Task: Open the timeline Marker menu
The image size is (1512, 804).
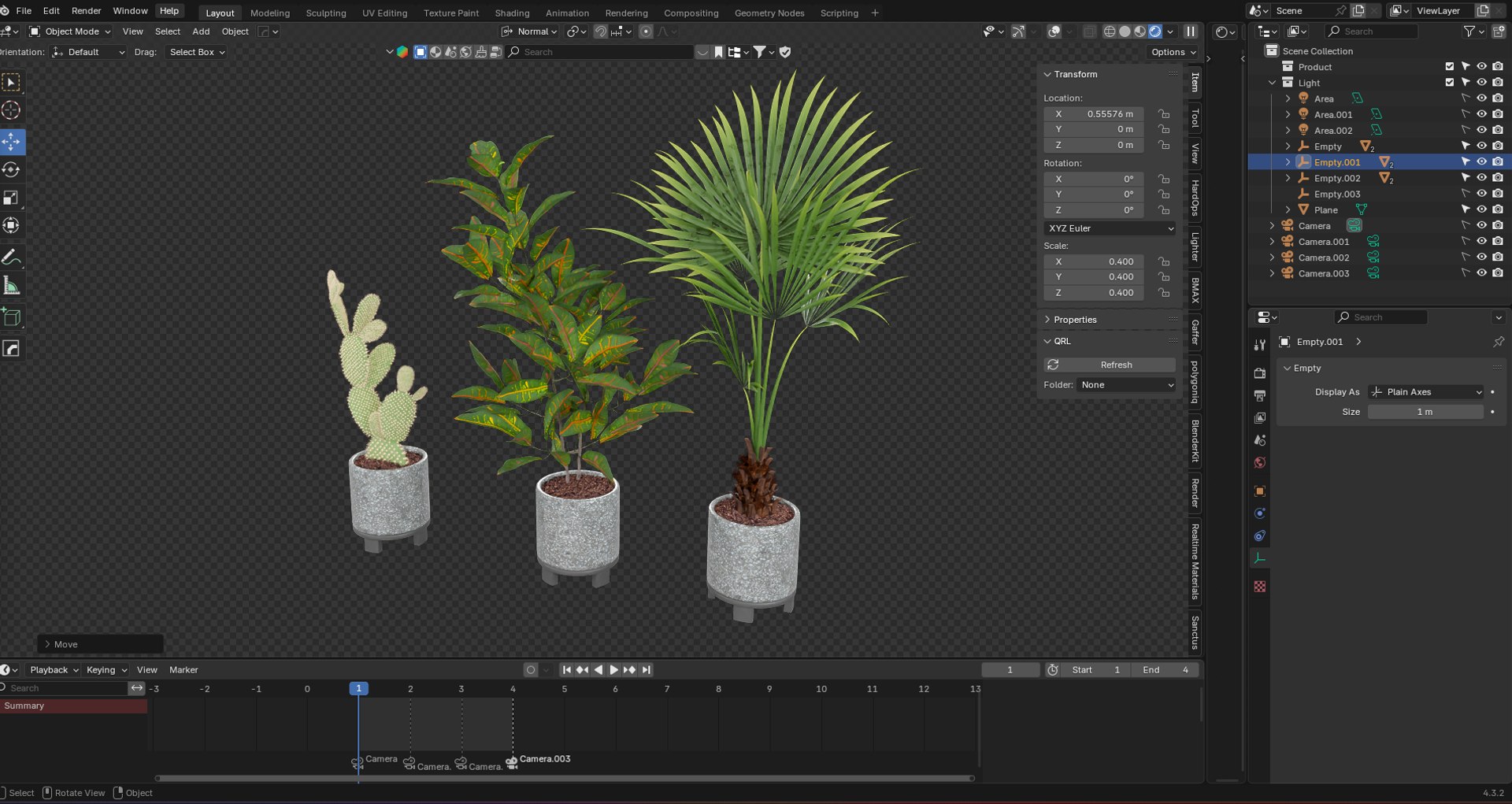Action: (183, 670)
